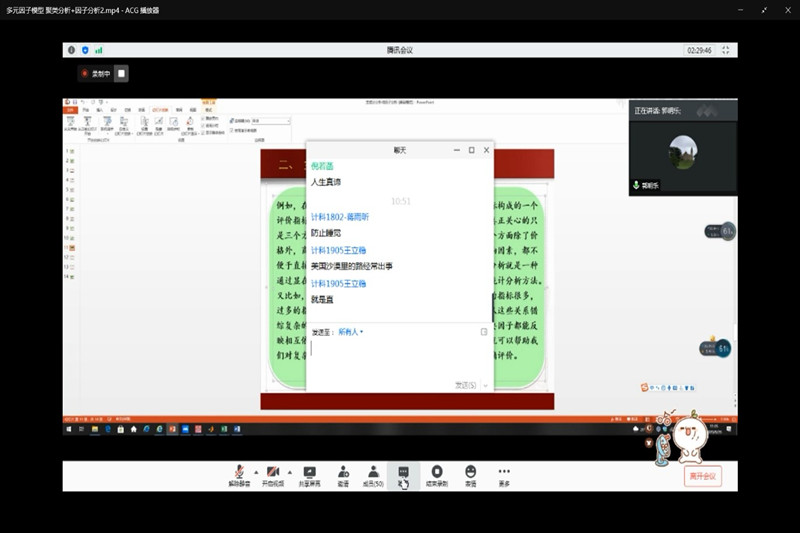This screenshot has width=800, height=533.
Task: Click the chat file icon above the input
Action: pyautogui.click(x=484, y=331)
